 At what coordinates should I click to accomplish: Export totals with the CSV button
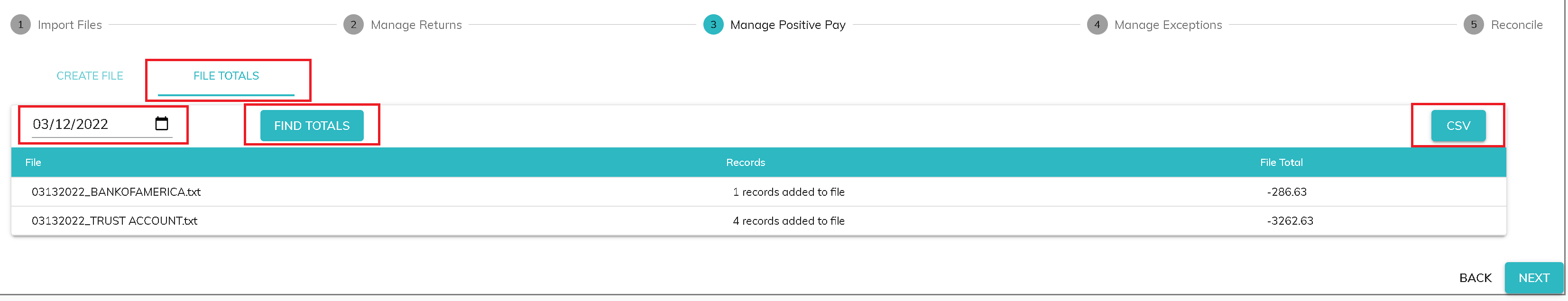[x=1458, y=126]
